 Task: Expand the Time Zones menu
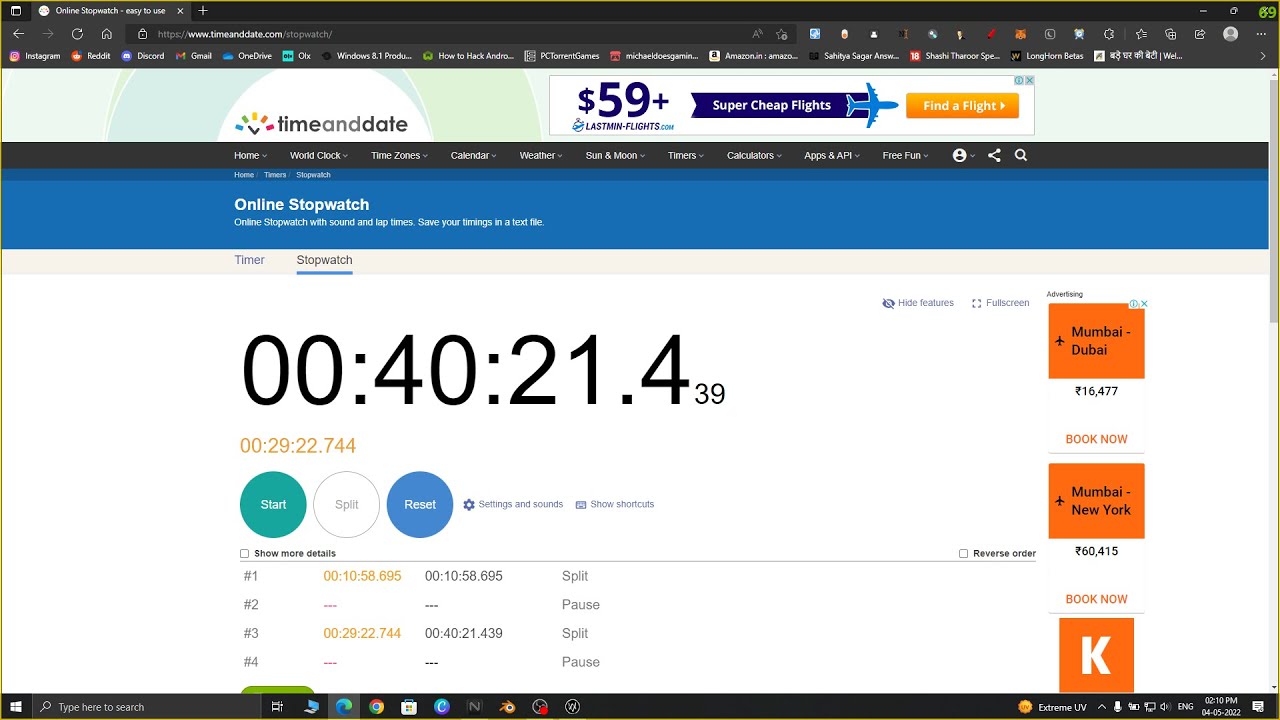399,156
